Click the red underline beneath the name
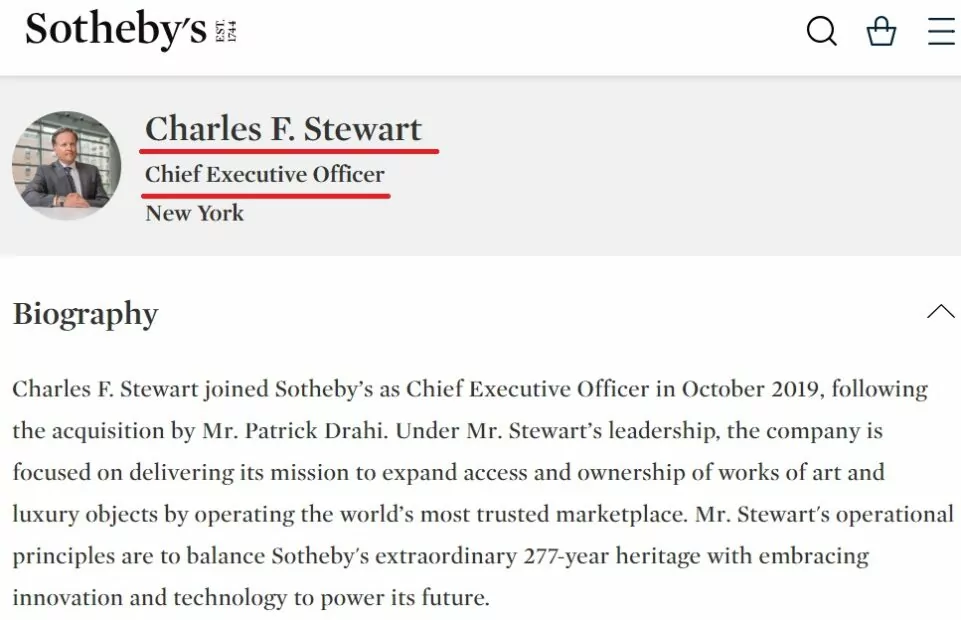The height and width of the screenshot is (620, 961). (289, 150)
